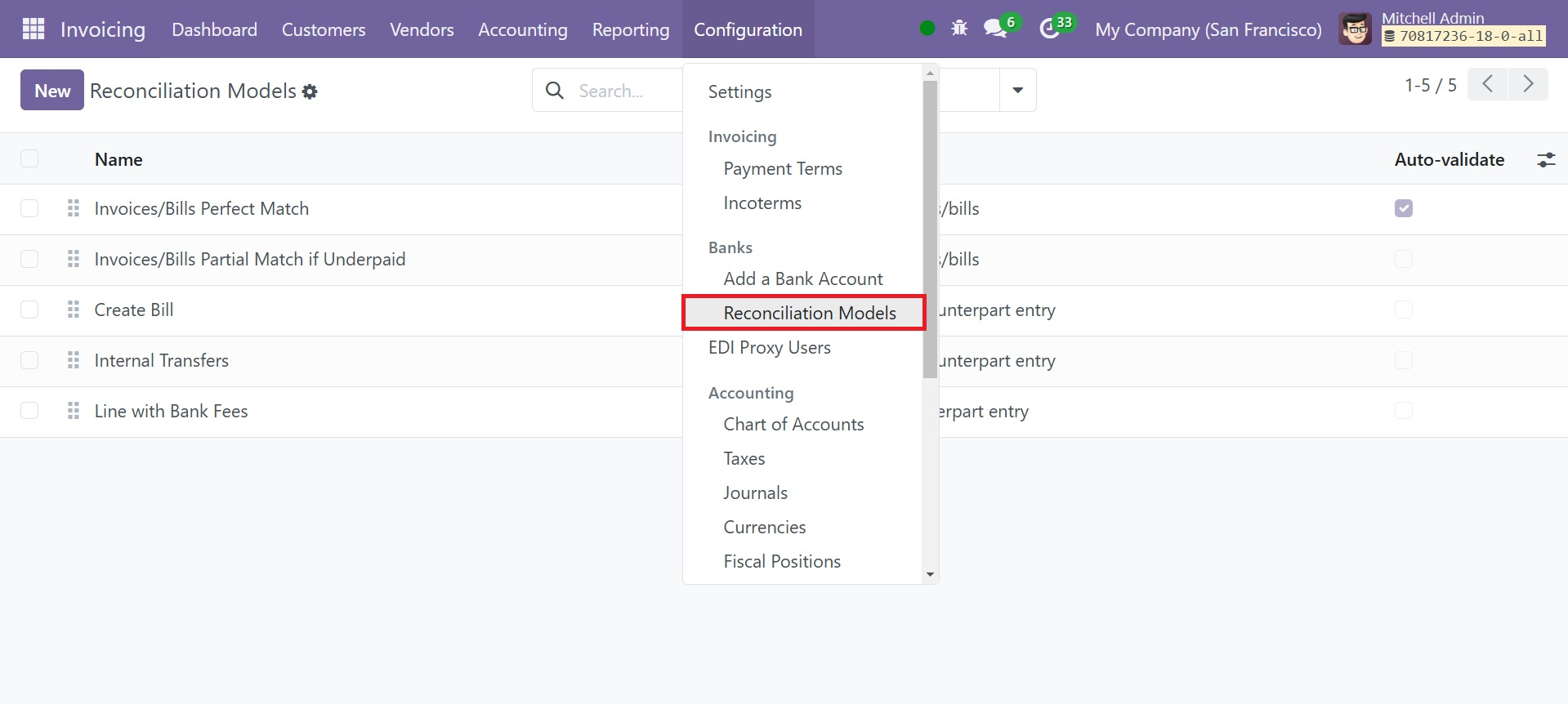Toggle Auto-validate for Invoices/Bills Perfect Match
Screen dimensions: 1568x704
1404,208
